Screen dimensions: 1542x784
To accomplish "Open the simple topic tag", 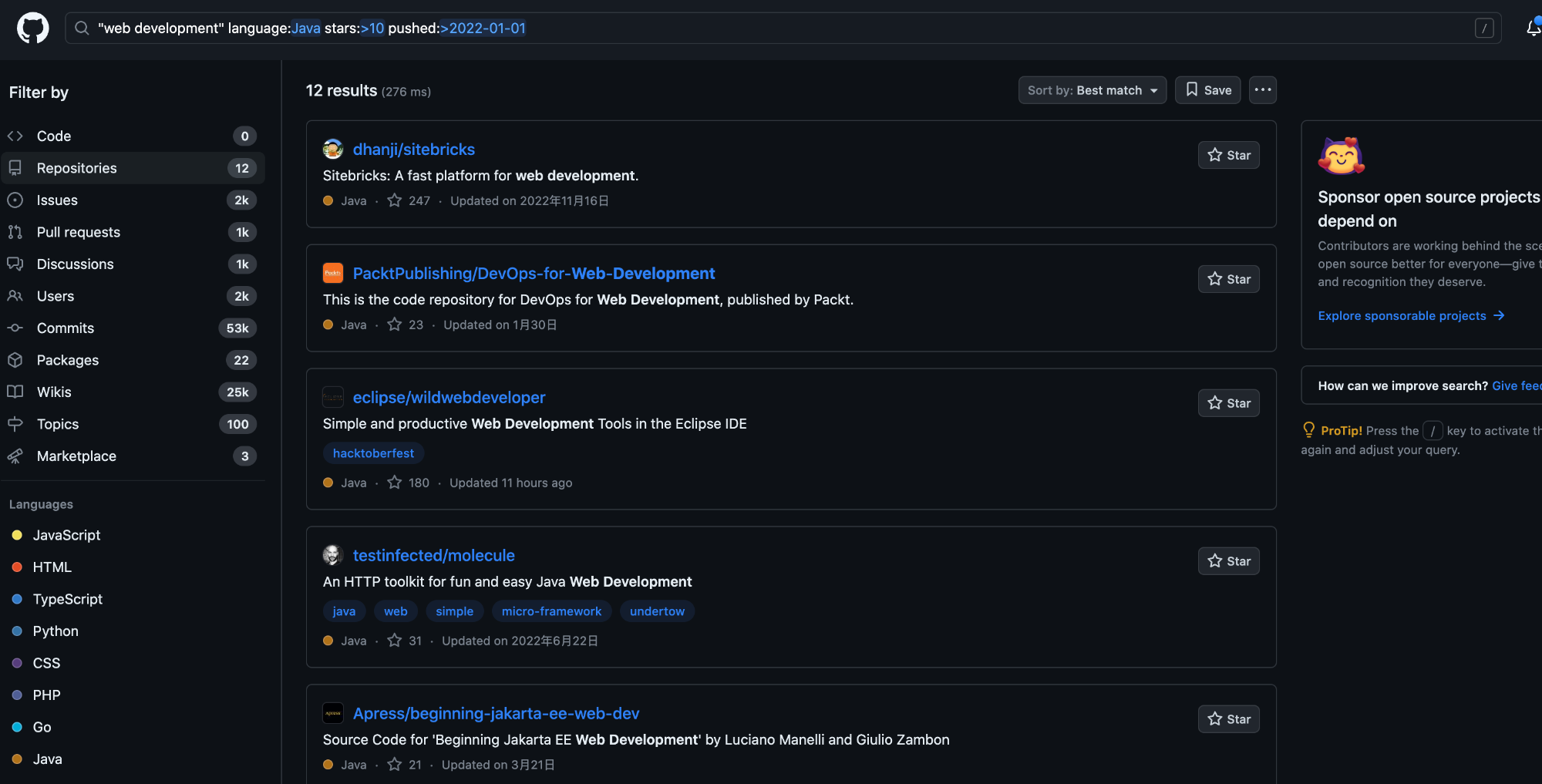I will click(x=454, y=611).
